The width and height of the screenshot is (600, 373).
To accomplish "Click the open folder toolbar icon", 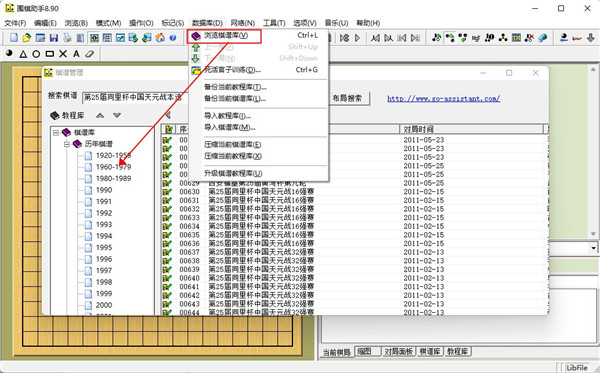I will point(26,37).
